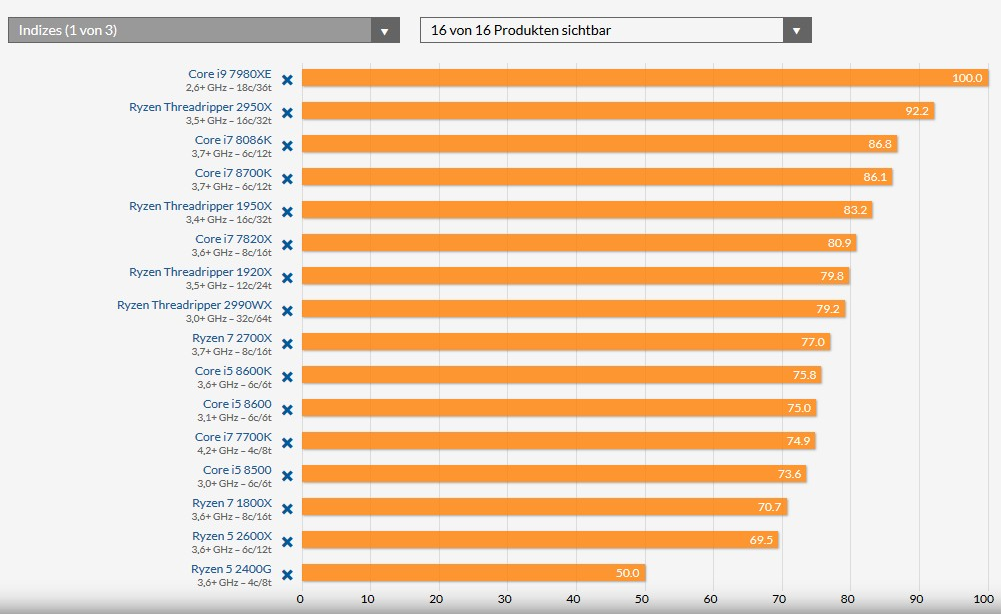This screenshot has height=614, width=1001.
Task: Hide Ryzen Threadripper 2990WX using its X toggle
Action: click(287, 310)
